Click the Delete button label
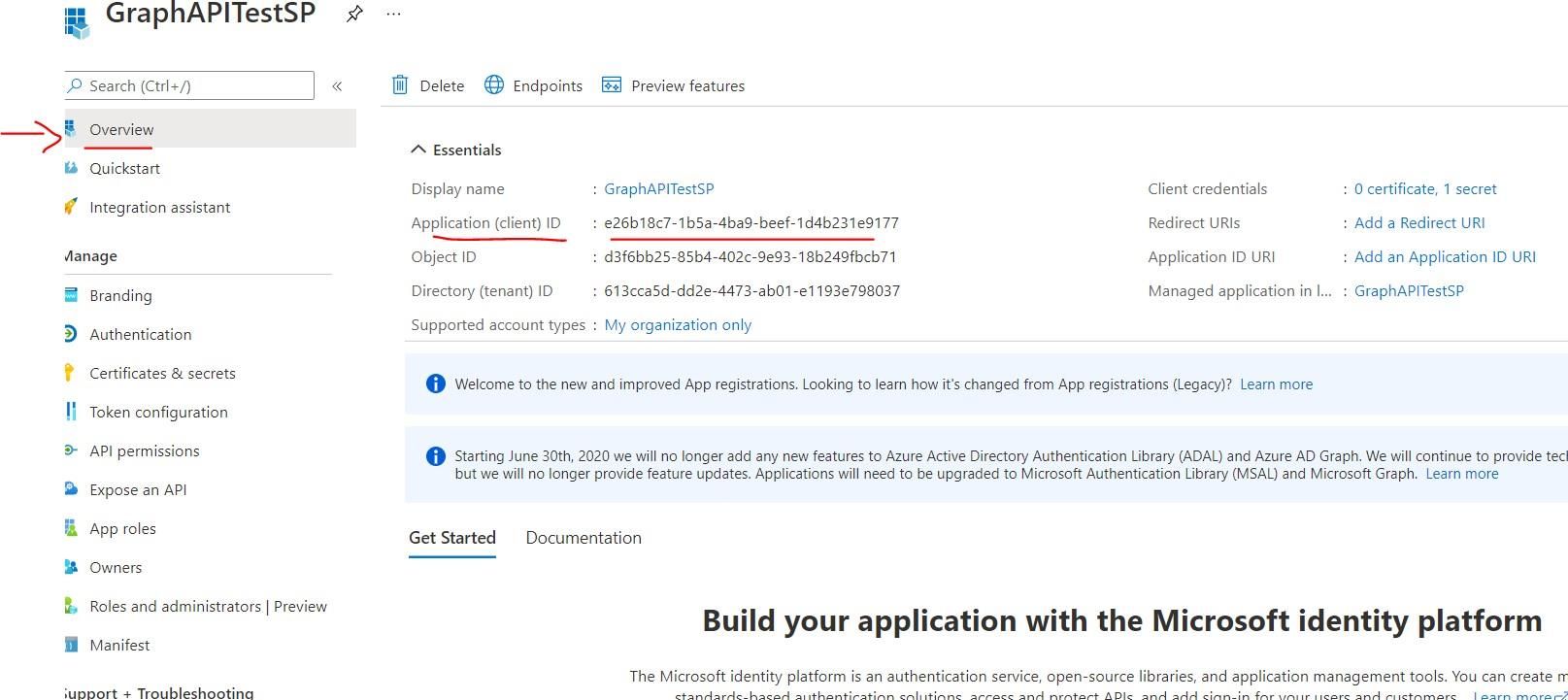This screenshot has height=700, width=1568. click(442, 85)
